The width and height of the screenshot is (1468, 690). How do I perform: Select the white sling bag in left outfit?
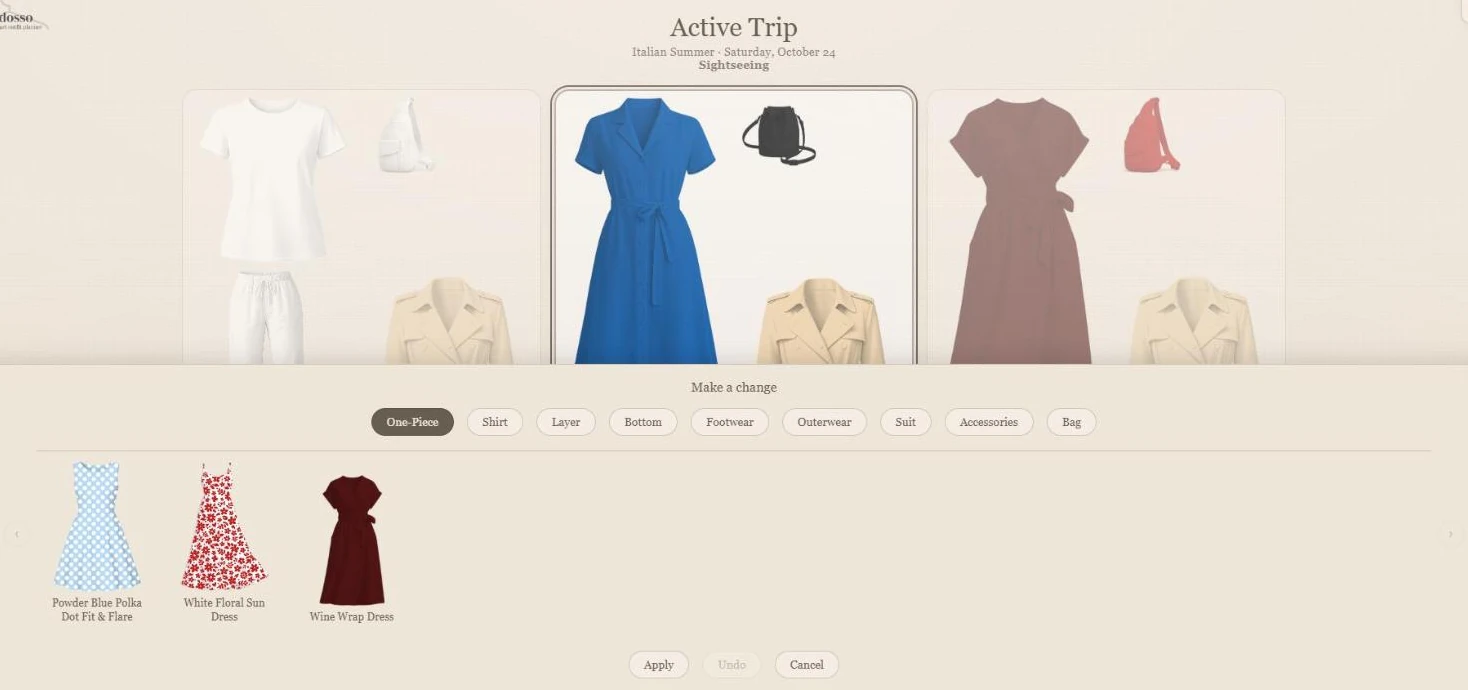click(x=405, y=135)
